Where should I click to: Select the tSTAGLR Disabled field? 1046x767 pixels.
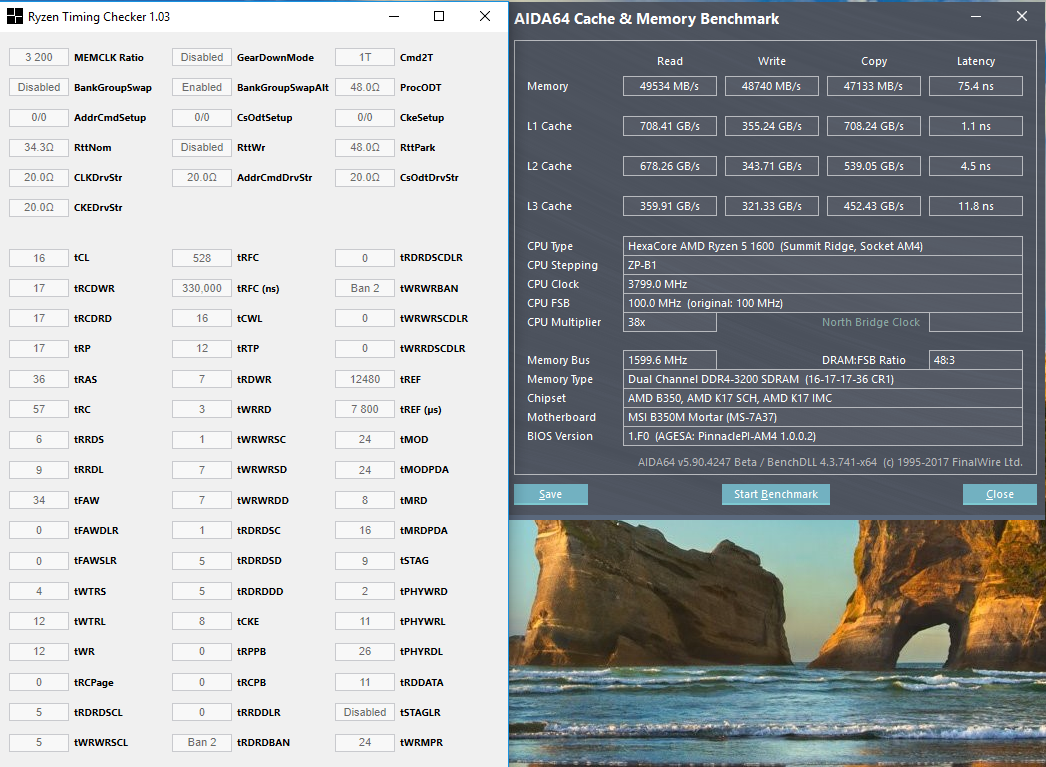click(365, 712)
